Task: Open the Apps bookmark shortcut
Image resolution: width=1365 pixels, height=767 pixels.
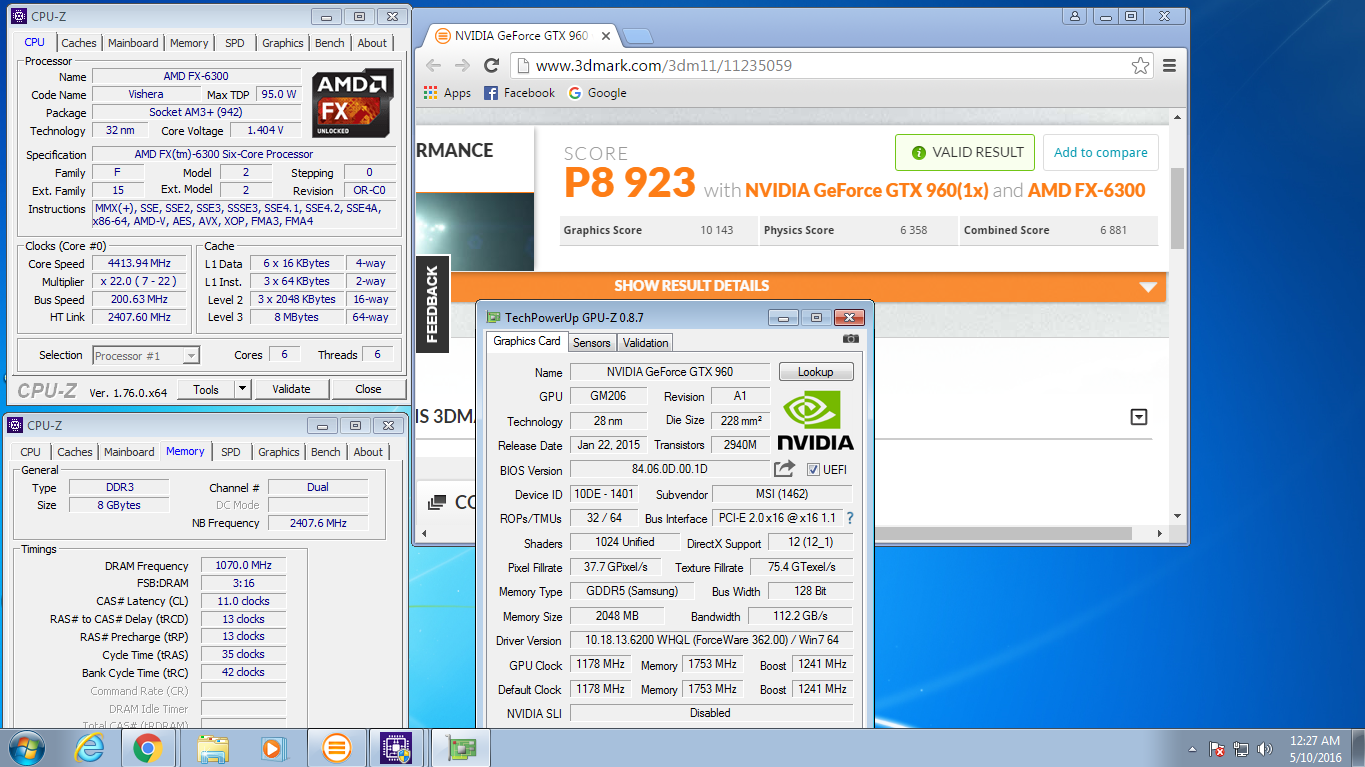Action: (x=447, y=93)
